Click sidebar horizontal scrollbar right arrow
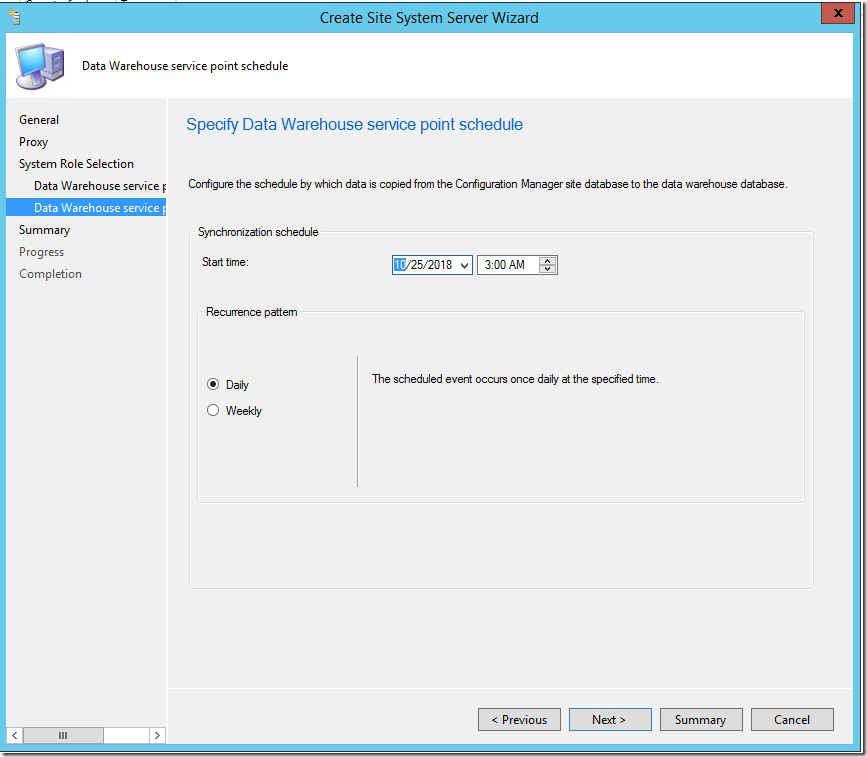Image resolution: width=867 pixels, height=757 pixels. [157, 735]
